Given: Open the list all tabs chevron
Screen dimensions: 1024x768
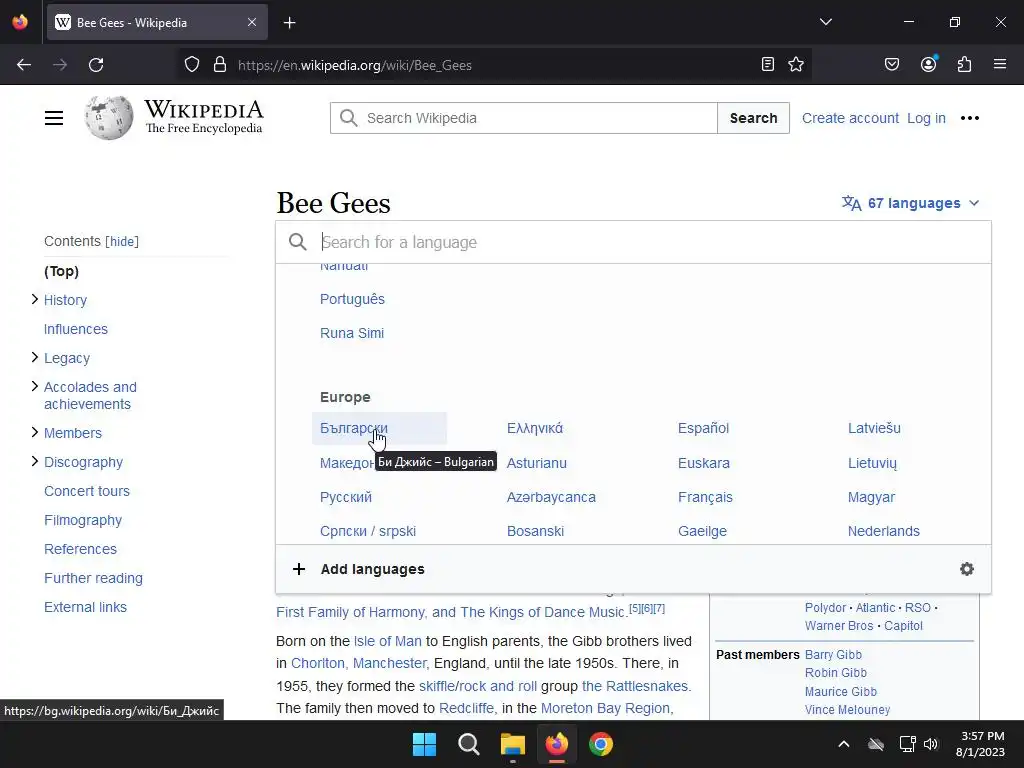Looking at the screenshot, I should [x=826, y=22].
